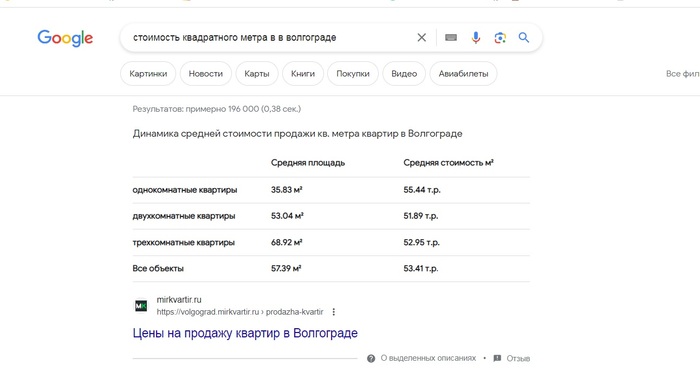Click the mirkvartir.ru site favicon
Viewport: 700px width, 390px height.
point(141,306)
